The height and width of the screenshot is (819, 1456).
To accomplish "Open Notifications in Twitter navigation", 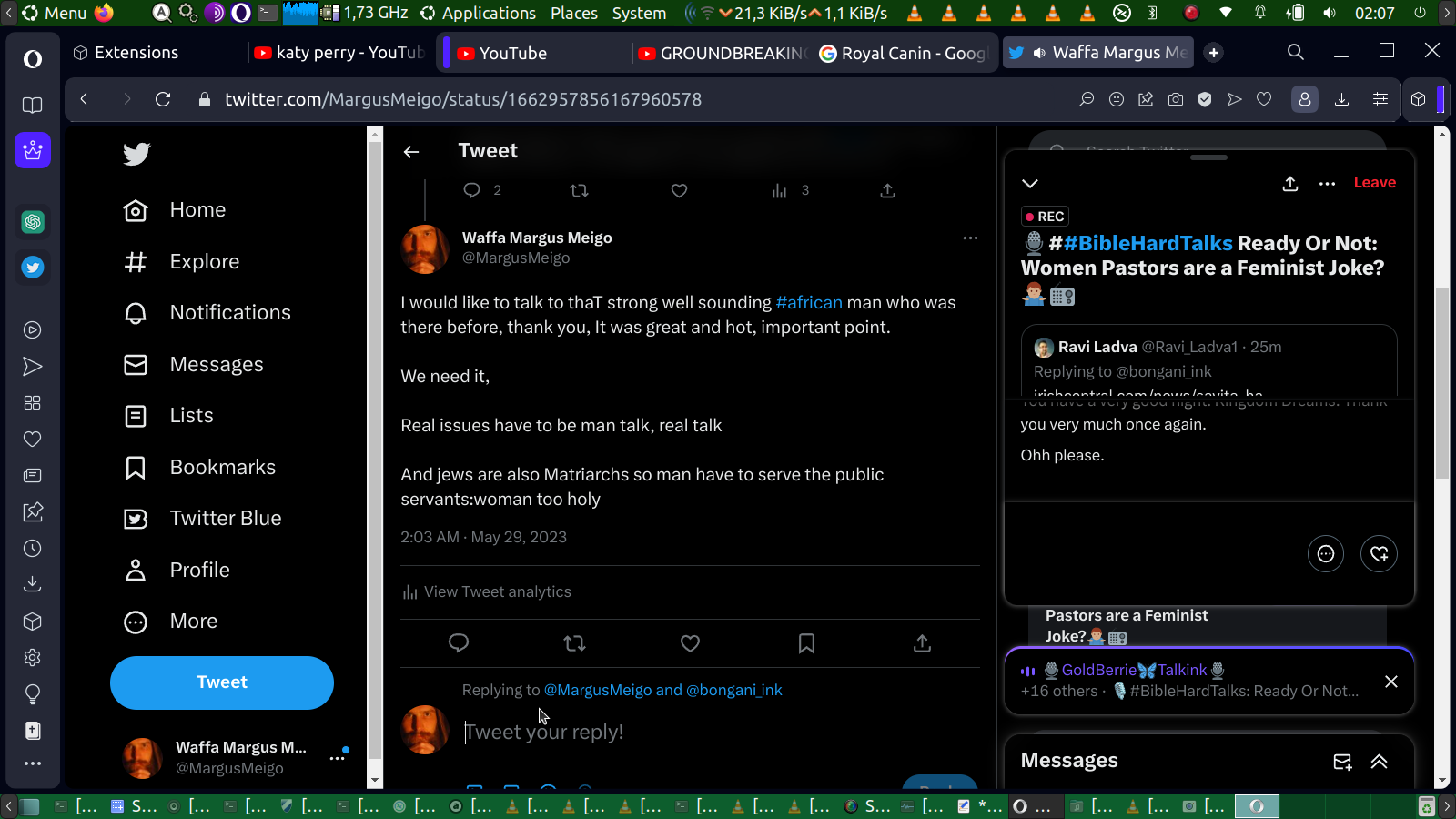I will click(207, 313).
